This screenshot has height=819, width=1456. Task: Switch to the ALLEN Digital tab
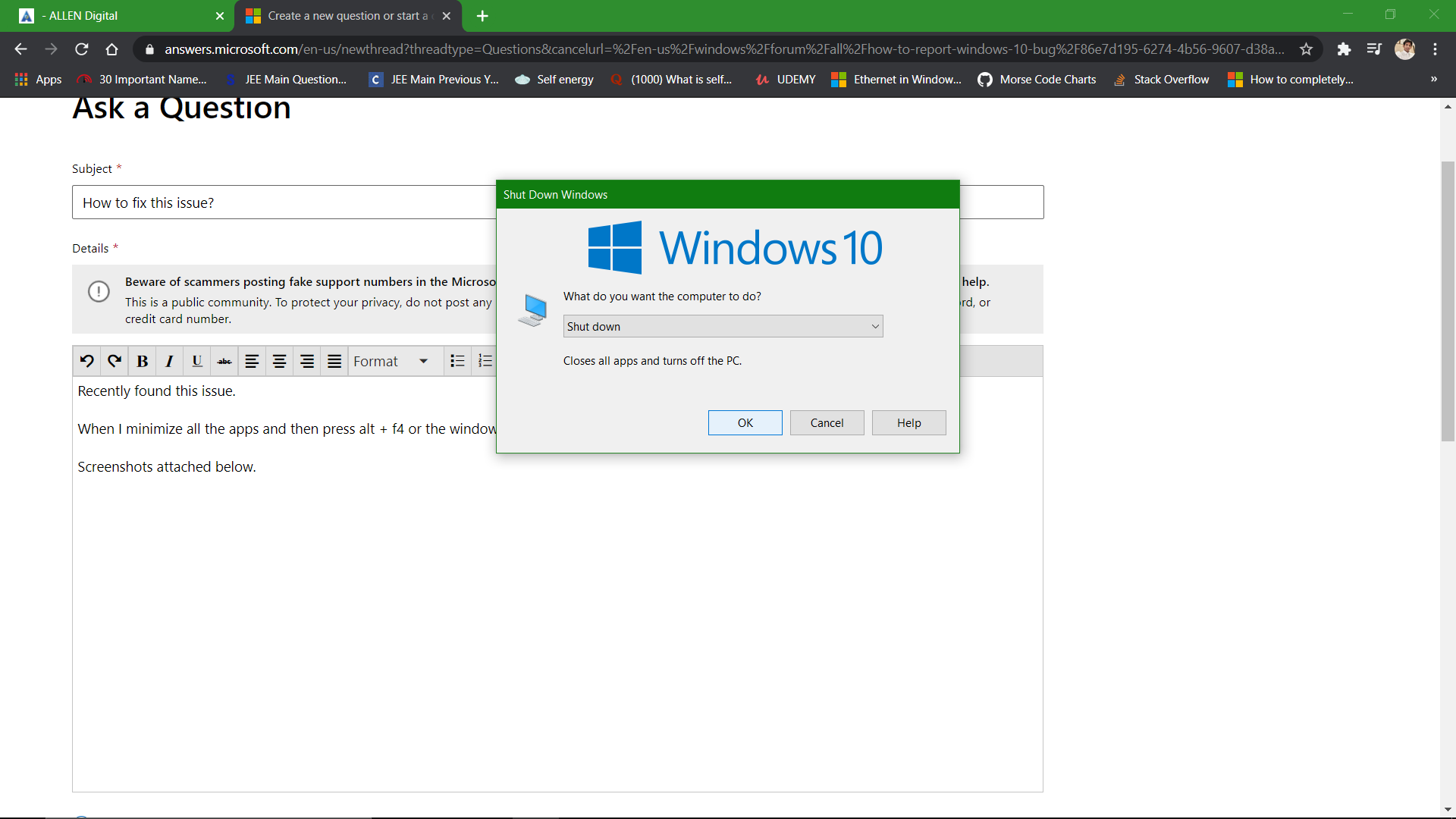[118, 16]
